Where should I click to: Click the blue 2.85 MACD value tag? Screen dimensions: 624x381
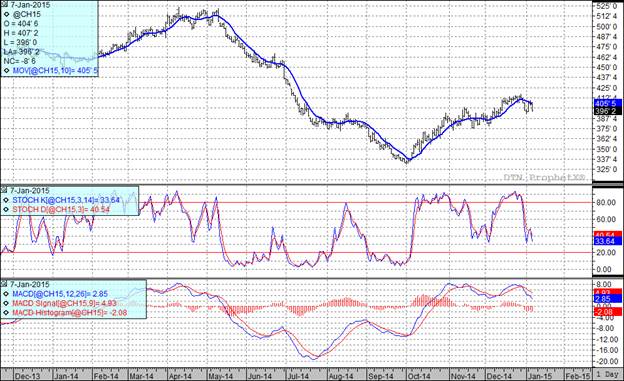click(607, 299)
